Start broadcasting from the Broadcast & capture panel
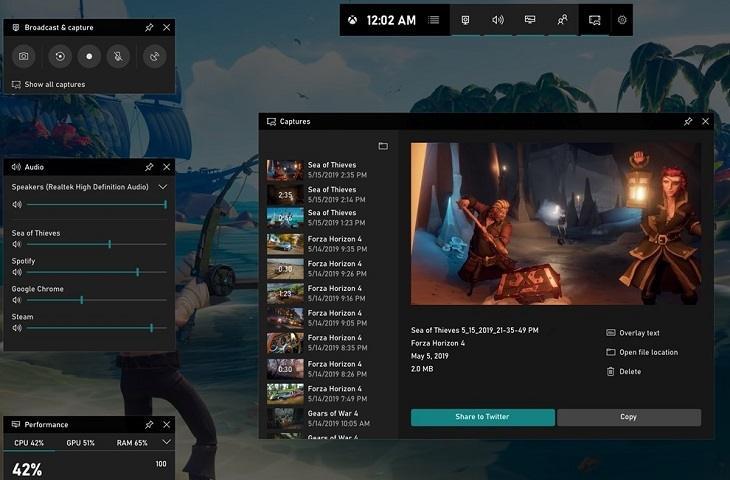This screenshot has width=730, height=480. click(155, 56)
